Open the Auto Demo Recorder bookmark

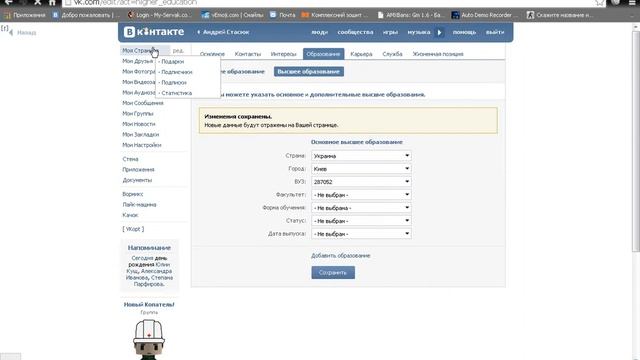(x=484, y=15)
